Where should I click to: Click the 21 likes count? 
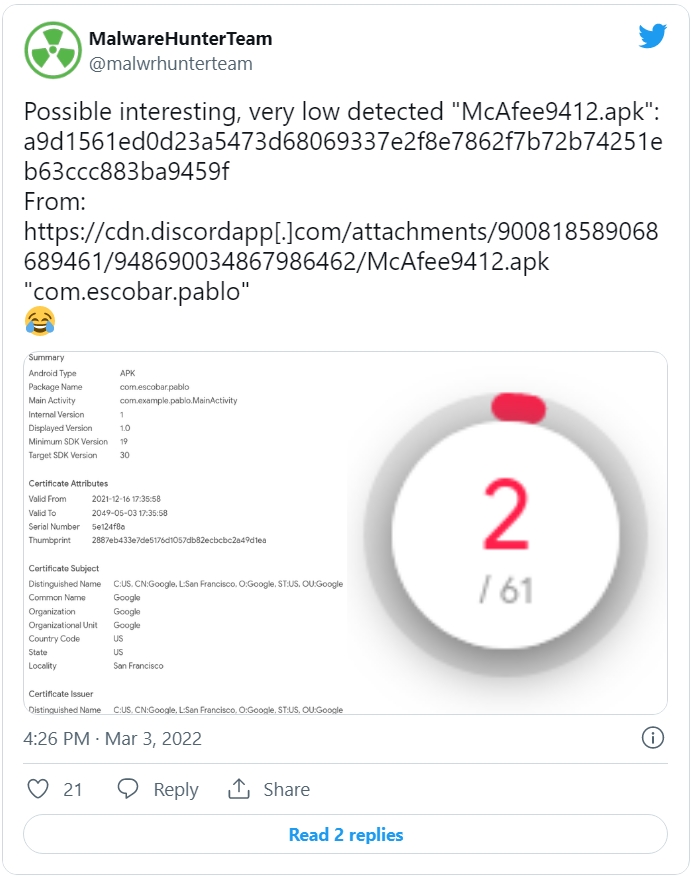click(73, 789)
